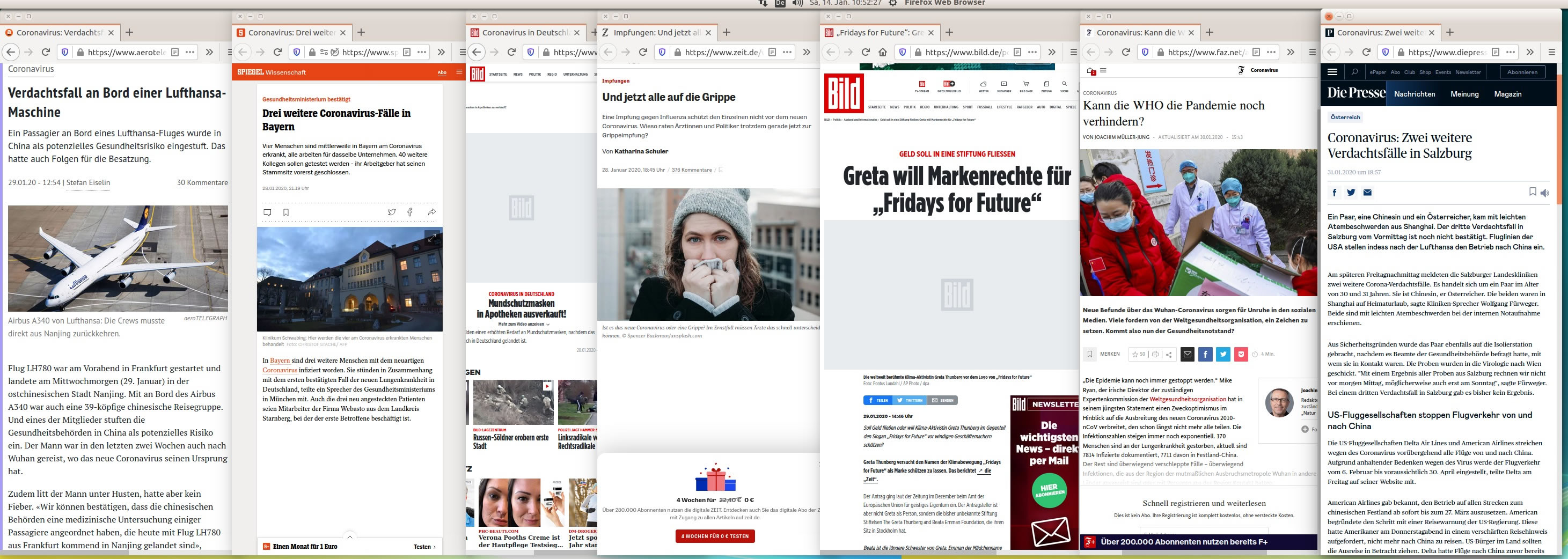
Task: Bookmark the Spiegel article
Action: (x=286, y=212)
